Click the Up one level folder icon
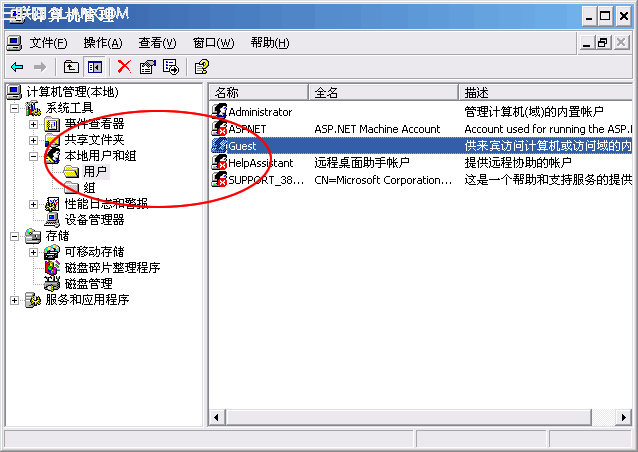Image resolution: width=638 pixels, height=452 pixels. [x=71, y=67]
